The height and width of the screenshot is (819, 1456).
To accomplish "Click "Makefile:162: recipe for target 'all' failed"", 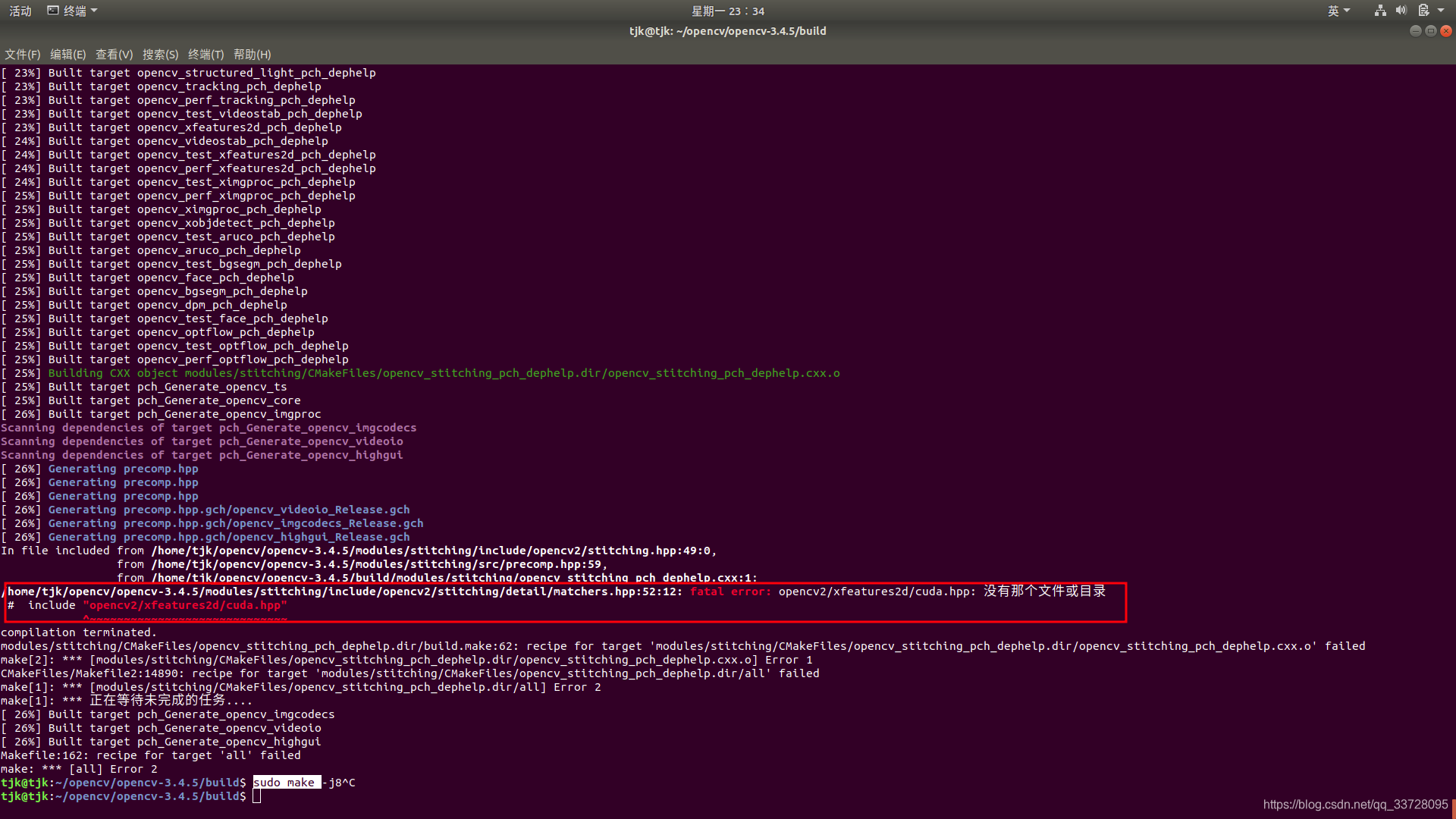I will tap(150, 755).
